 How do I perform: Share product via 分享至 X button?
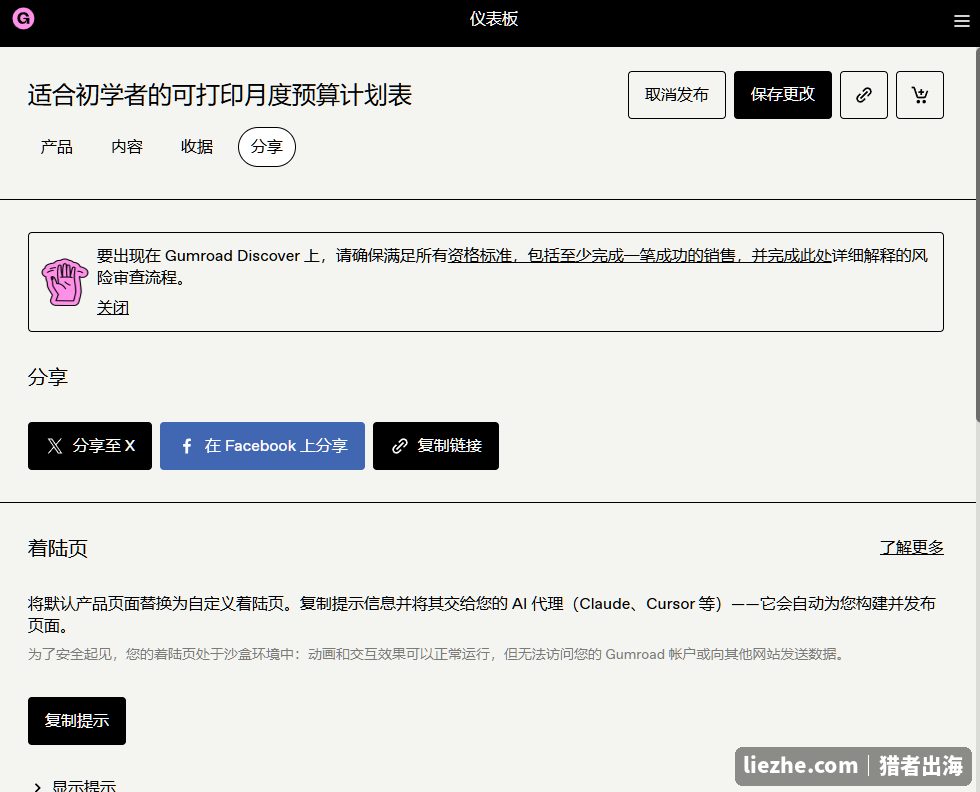(90, 446)
